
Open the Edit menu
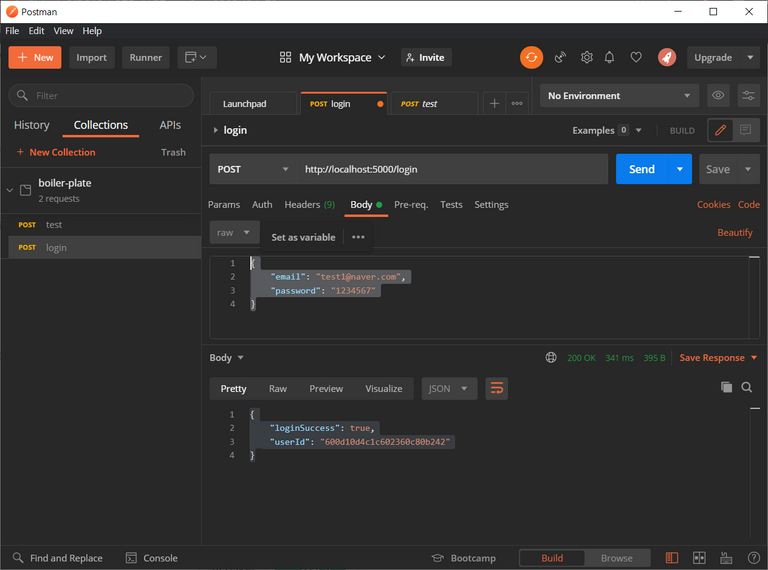[36, 31]
